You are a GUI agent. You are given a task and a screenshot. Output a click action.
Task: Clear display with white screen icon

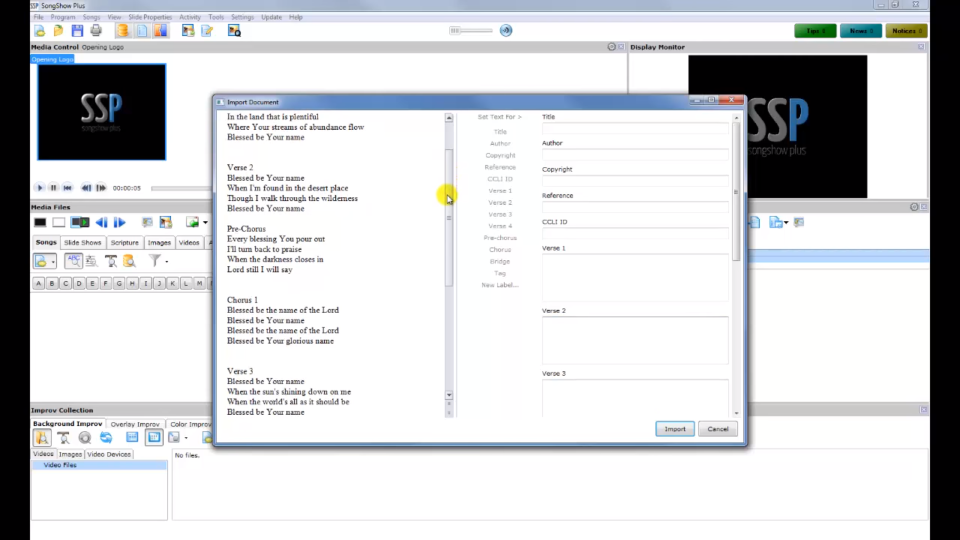click(59, 222)
